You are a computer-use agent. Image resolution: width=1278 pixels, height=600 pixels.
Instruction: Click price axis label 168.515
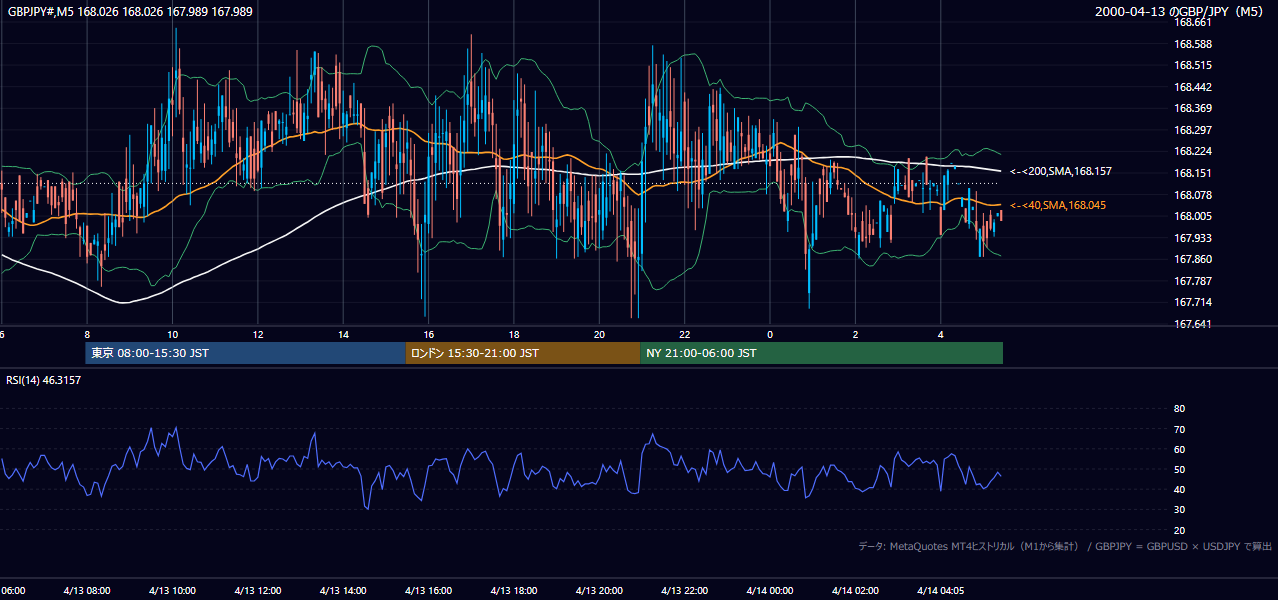[1192, 65]
